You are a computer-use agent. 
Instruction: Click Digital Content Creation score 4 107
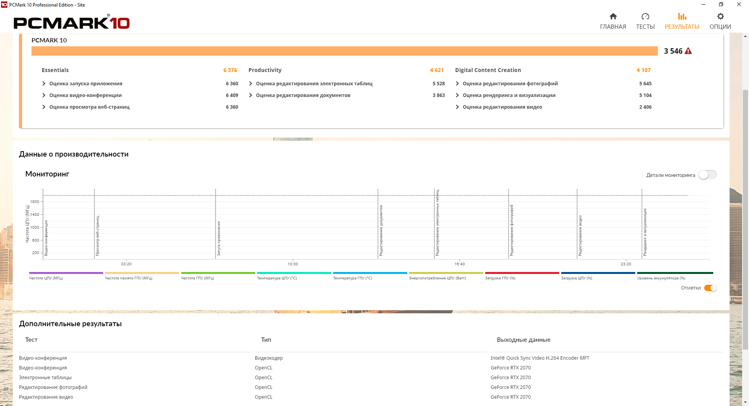644,70
